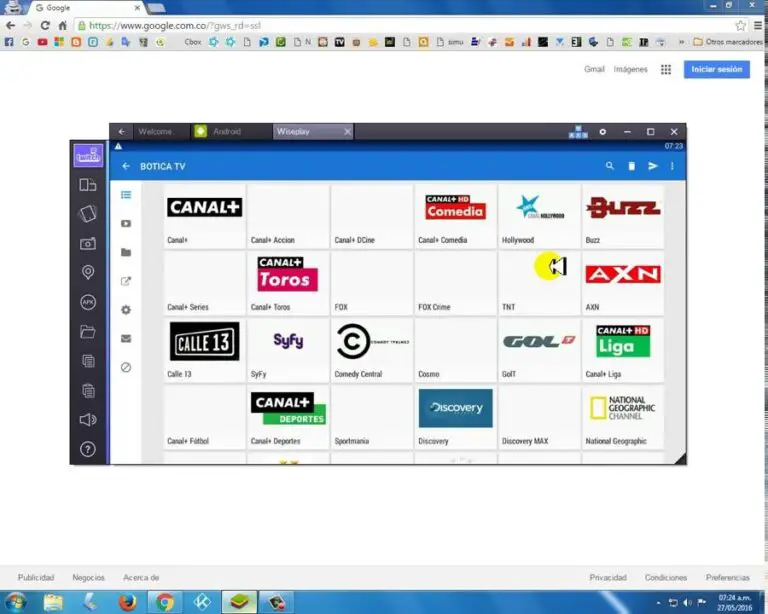The height and width of the screenshot is (614, 768).
Task: Click the Chrome icon in the taskbar
Action: point(164,601)
